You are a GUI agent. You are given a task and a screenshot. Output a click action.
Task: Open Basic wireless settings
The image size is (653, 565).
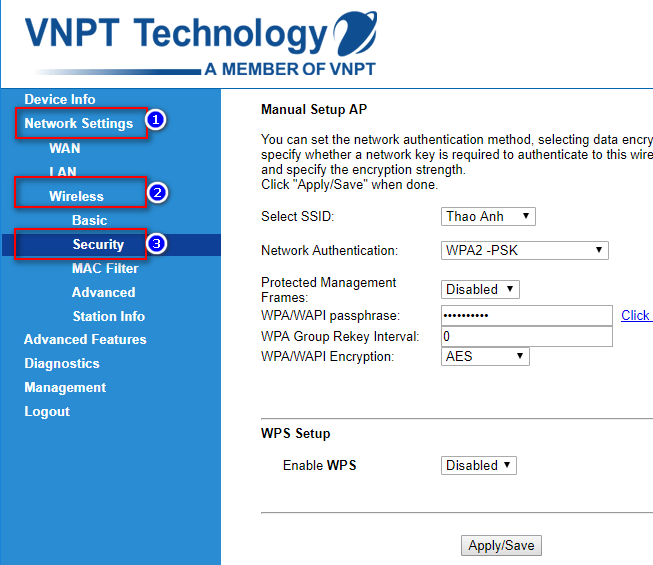pyautogui.click(x=89, y=220)
